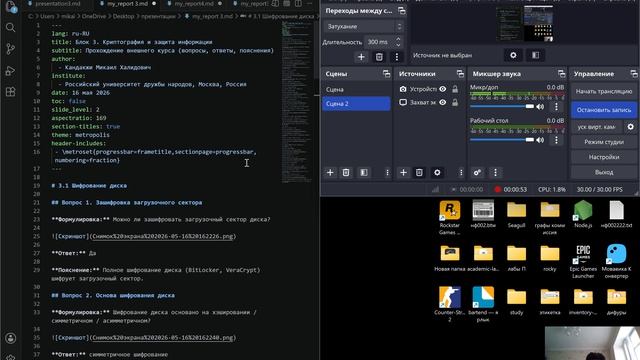640x360 pixels.
Task: Open the Source Control view in VS Code
Action: point(11,49)
